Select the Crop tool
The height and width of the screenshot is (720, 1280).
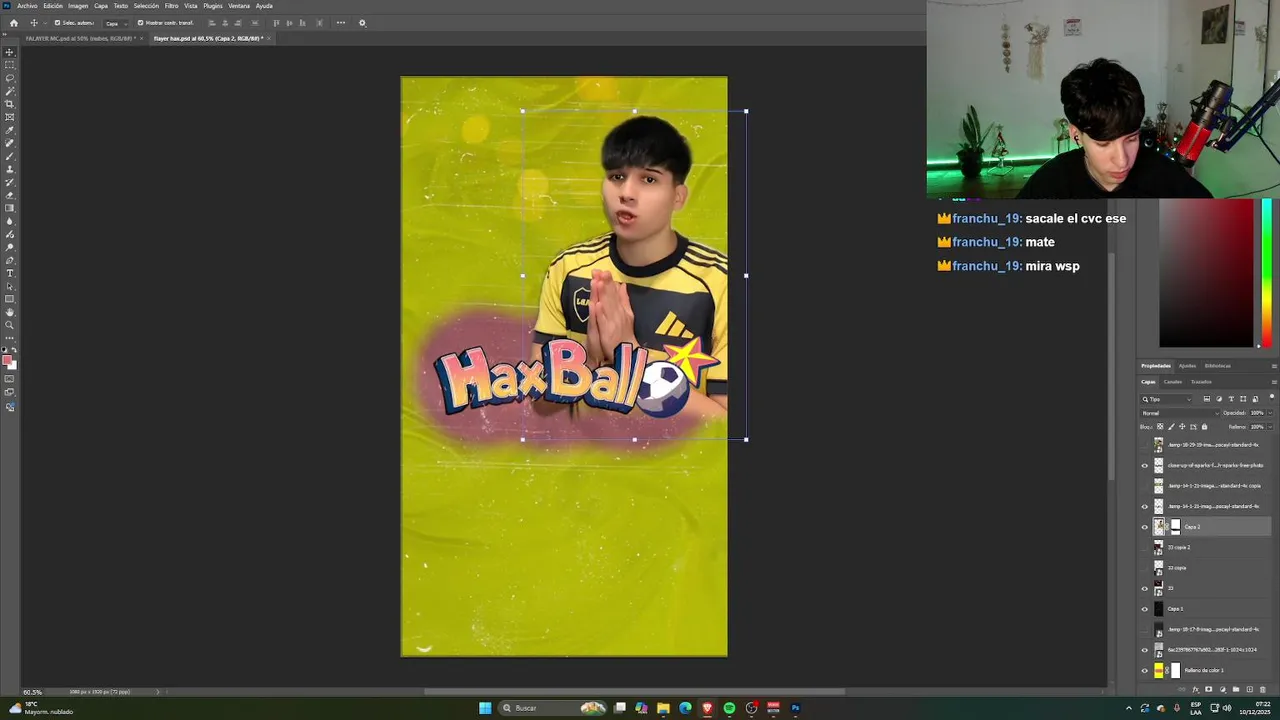(x=10, y=104)
